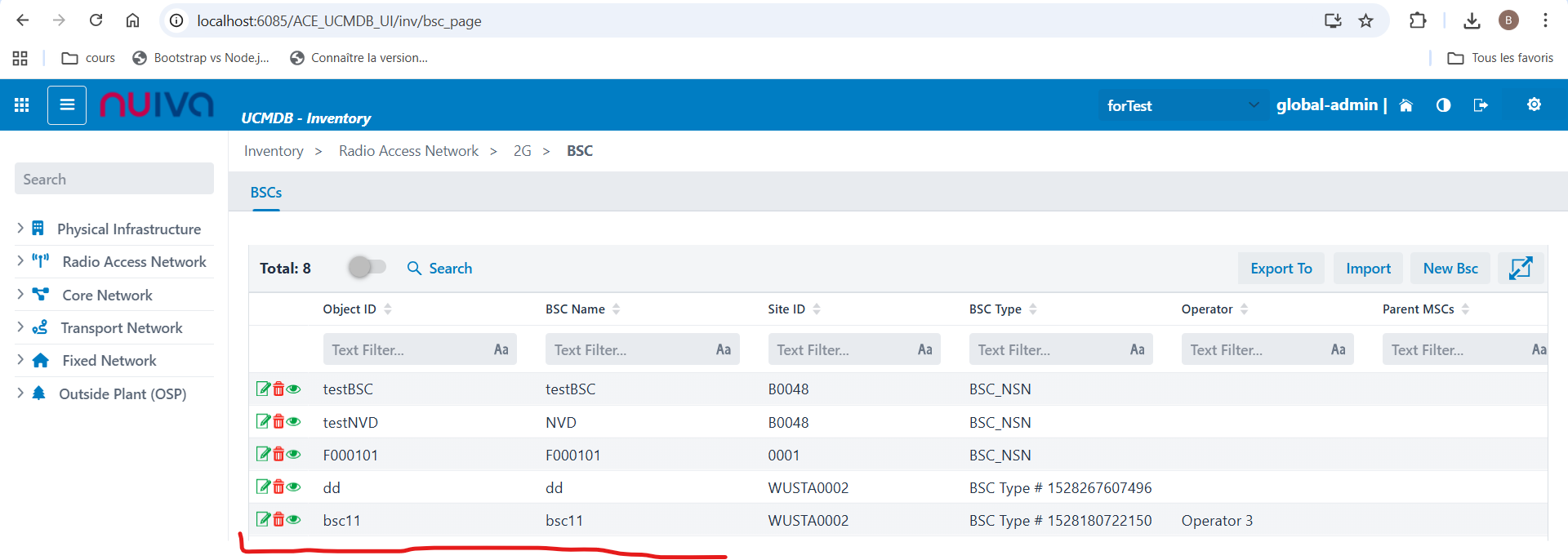Click the hamburger menu button
The height and width of the screenshot is (560, 1568).
click(67, 105)
